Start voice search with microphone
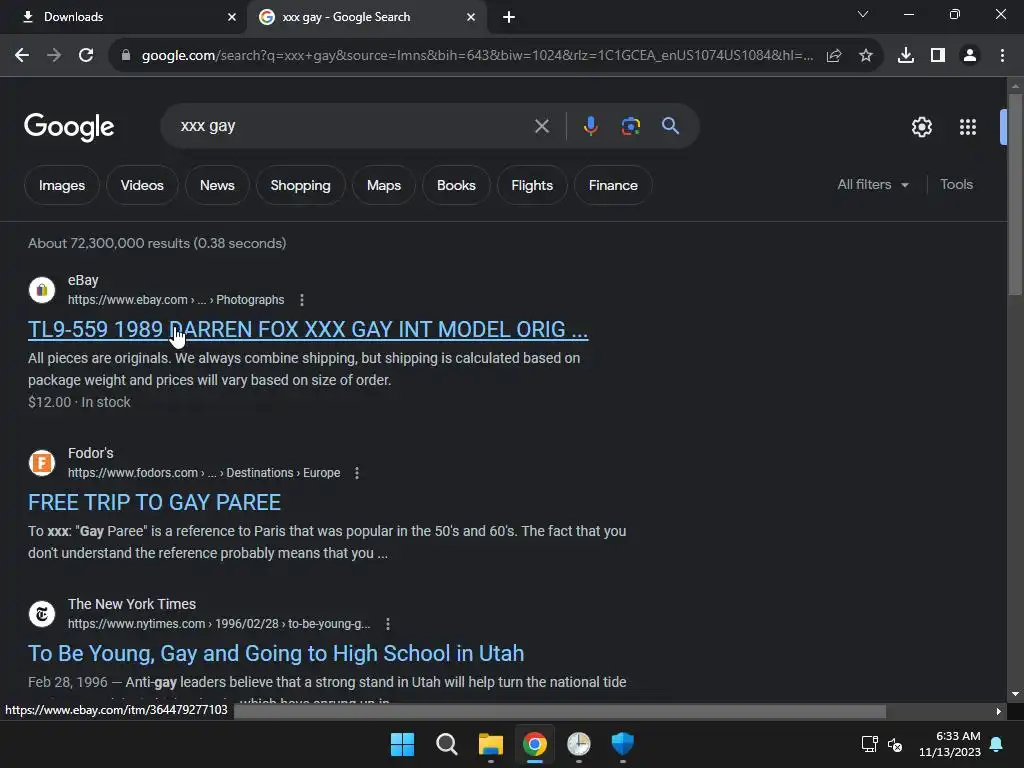The height and width of the screenshot is (768, 1024). (590, 126)
